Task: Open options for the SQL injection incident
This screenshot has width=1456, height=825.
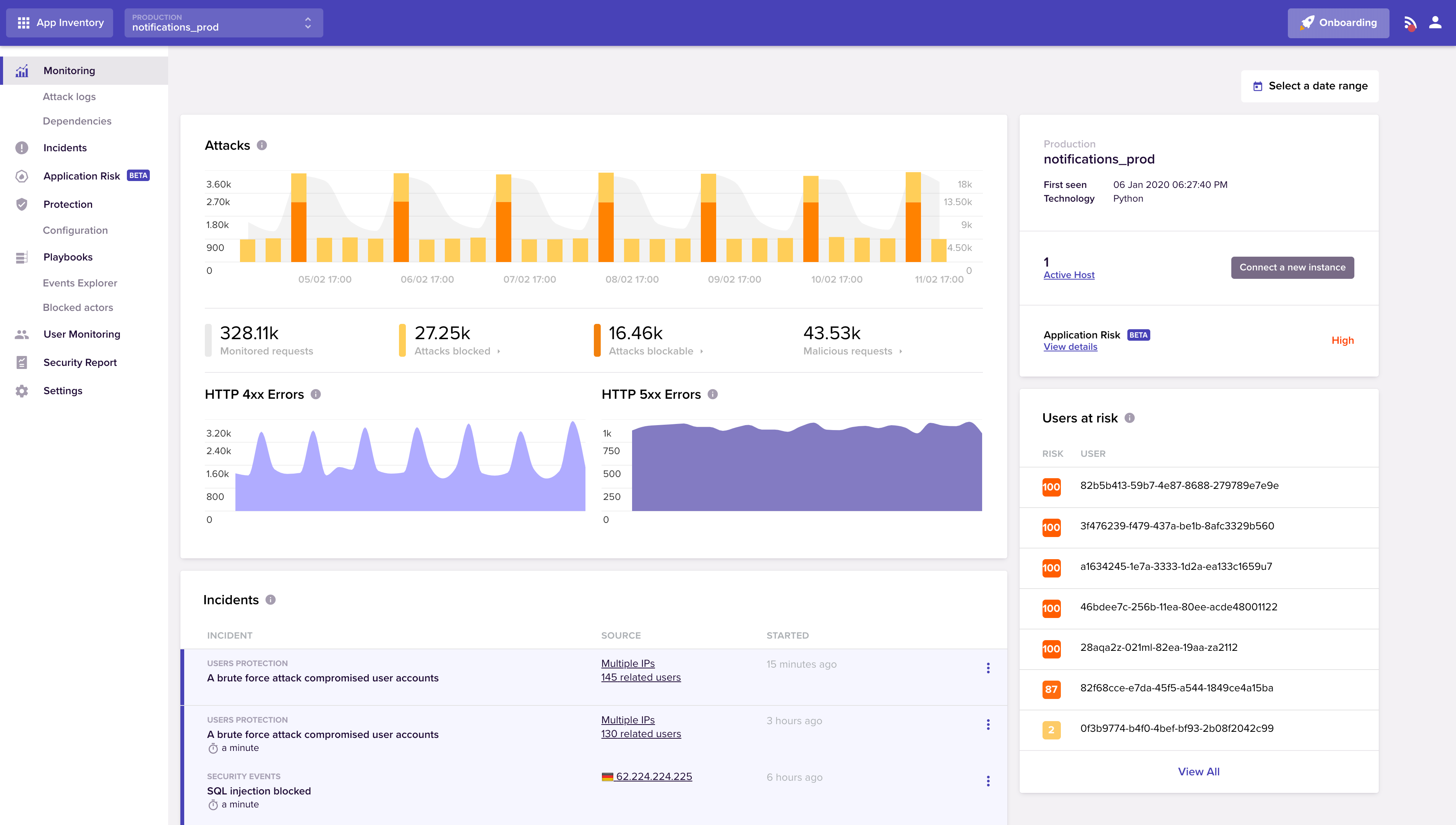Action: [988, 781]
